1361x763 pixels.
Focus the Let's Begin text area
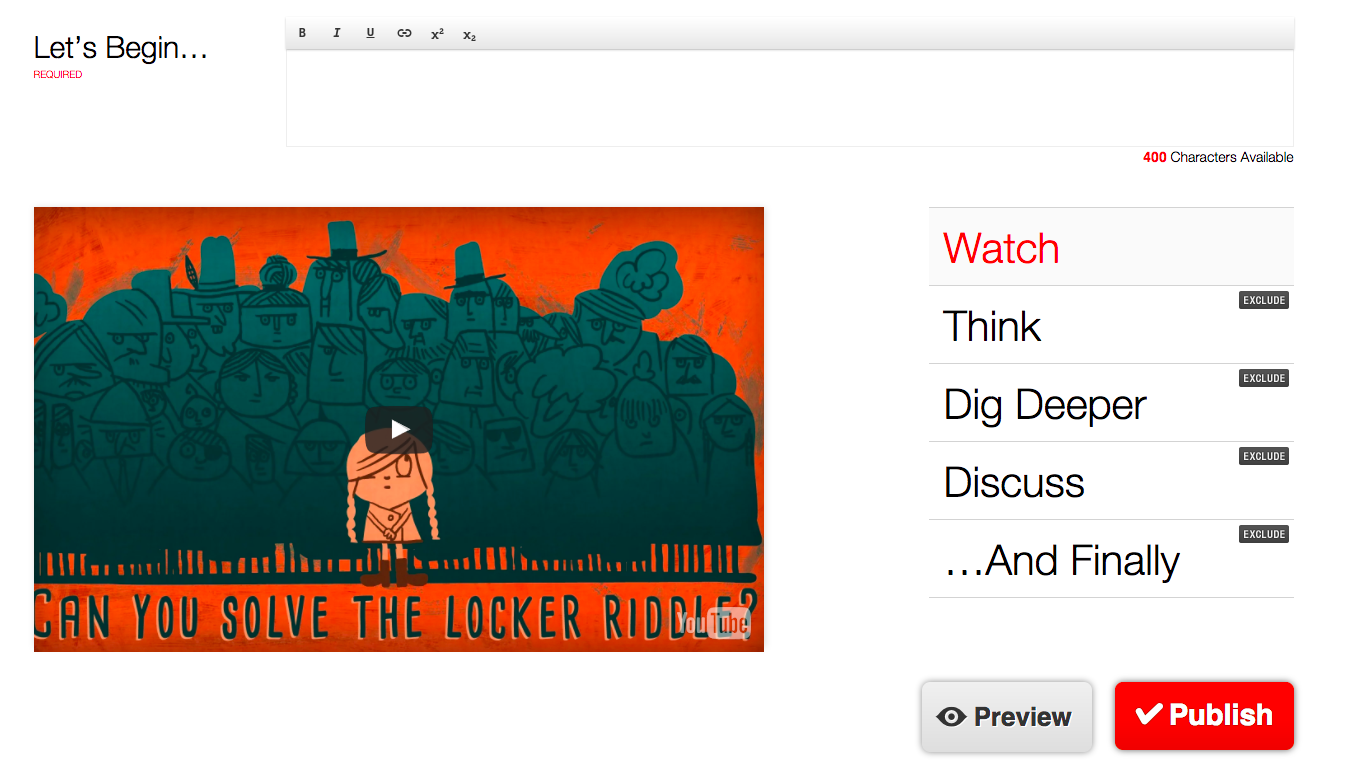click(x=790, y=98)
